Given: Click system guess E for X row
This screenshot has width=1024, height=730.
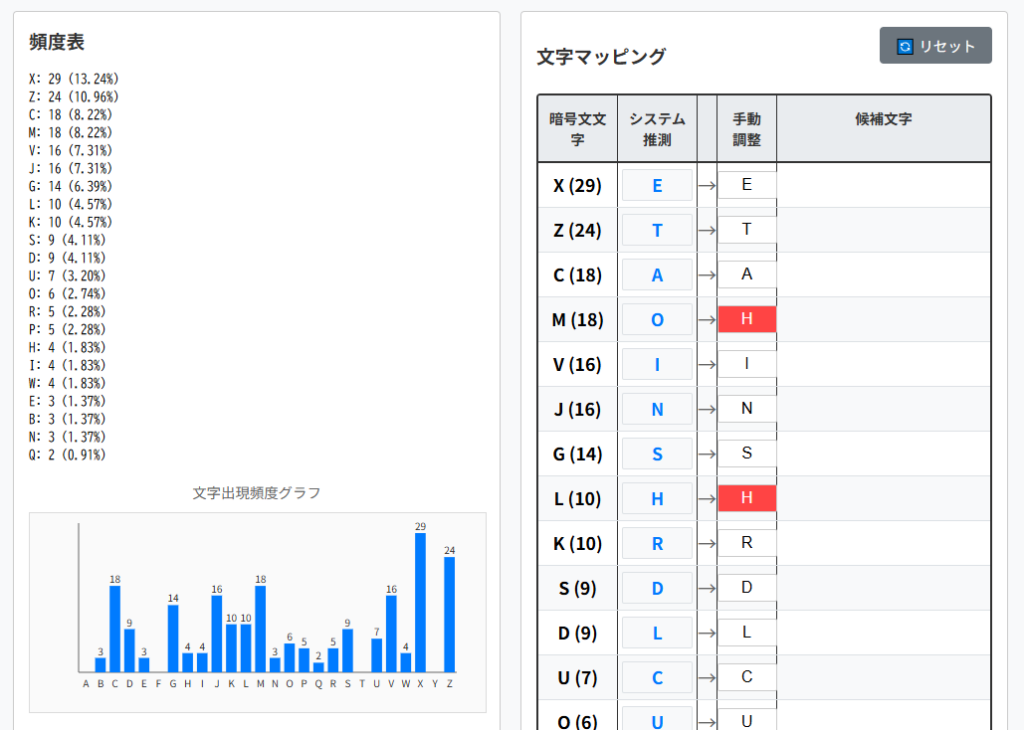Looking at the screenshot, I should point(657,186).
